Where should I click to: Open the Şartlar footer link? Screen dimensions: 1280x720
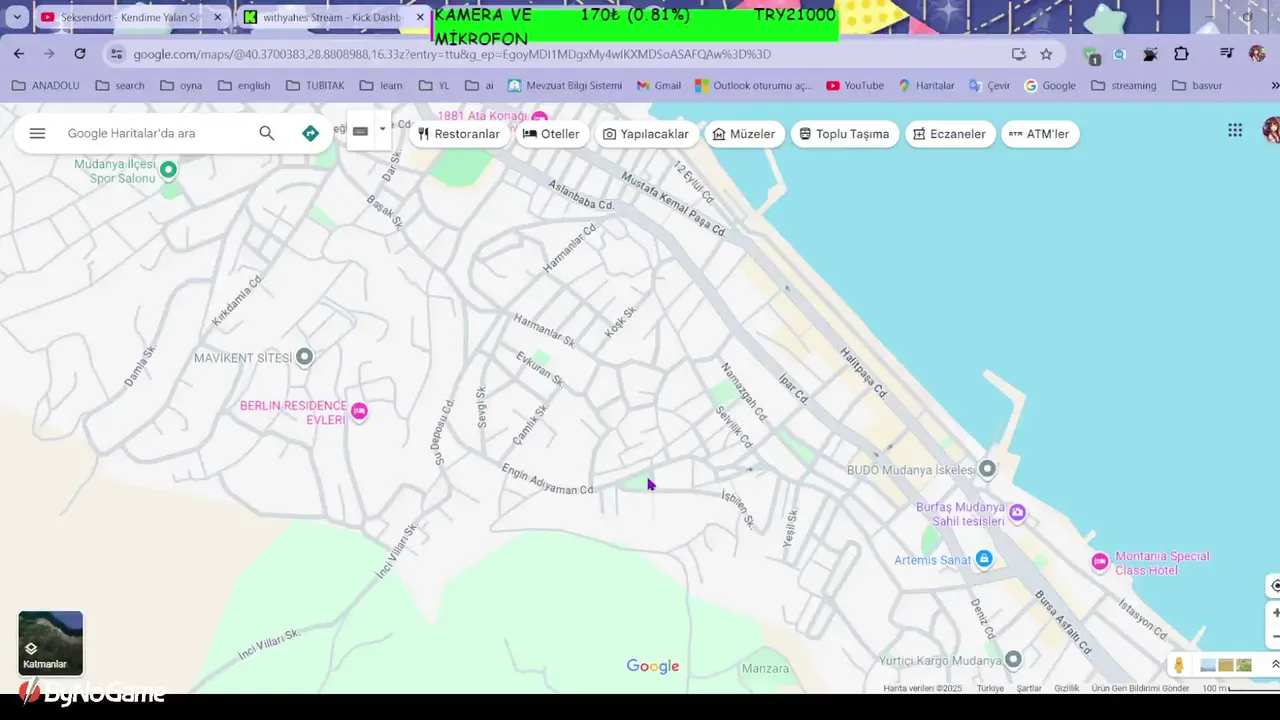coord(1029,688)
